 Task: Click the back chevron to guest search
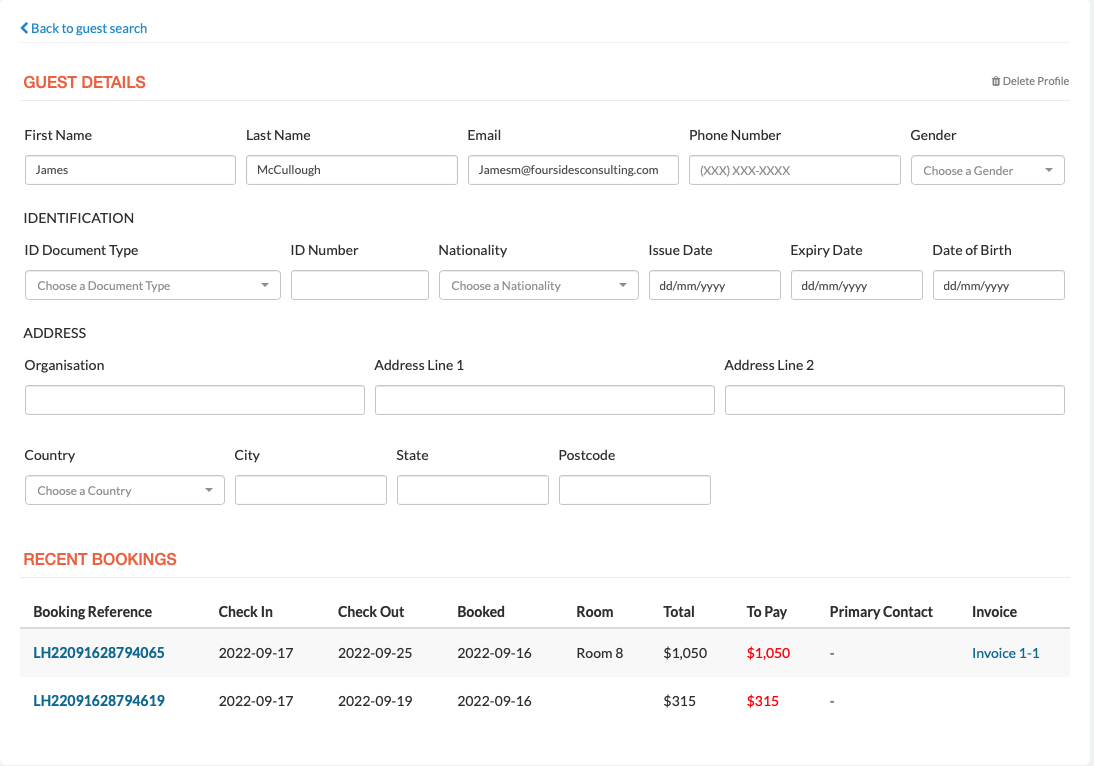tap(25, 28)
